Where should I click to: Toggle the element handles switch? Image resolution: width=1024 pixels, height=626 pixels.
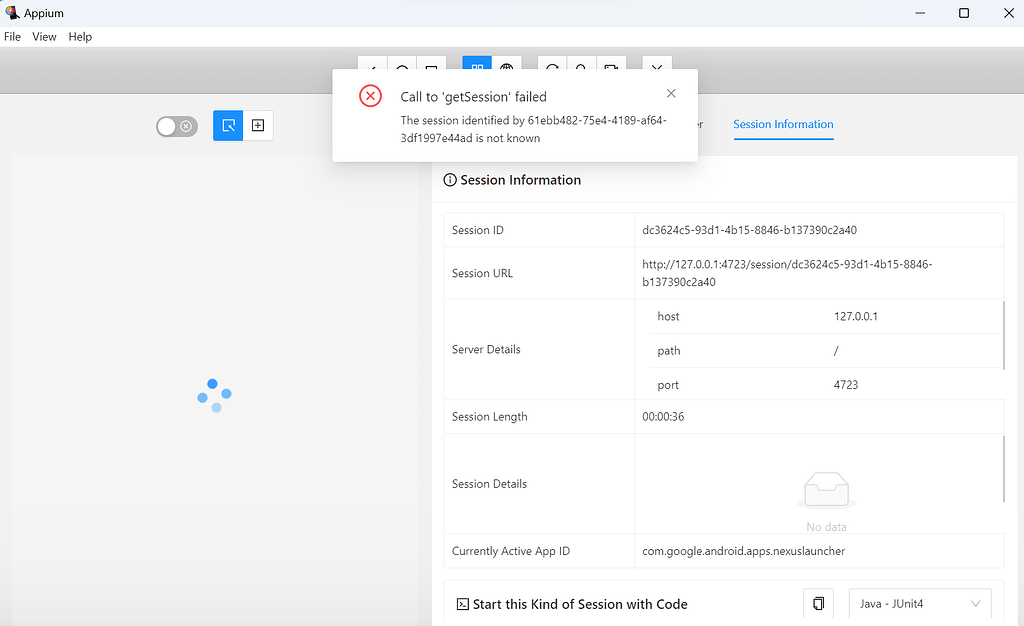[177, 126]
